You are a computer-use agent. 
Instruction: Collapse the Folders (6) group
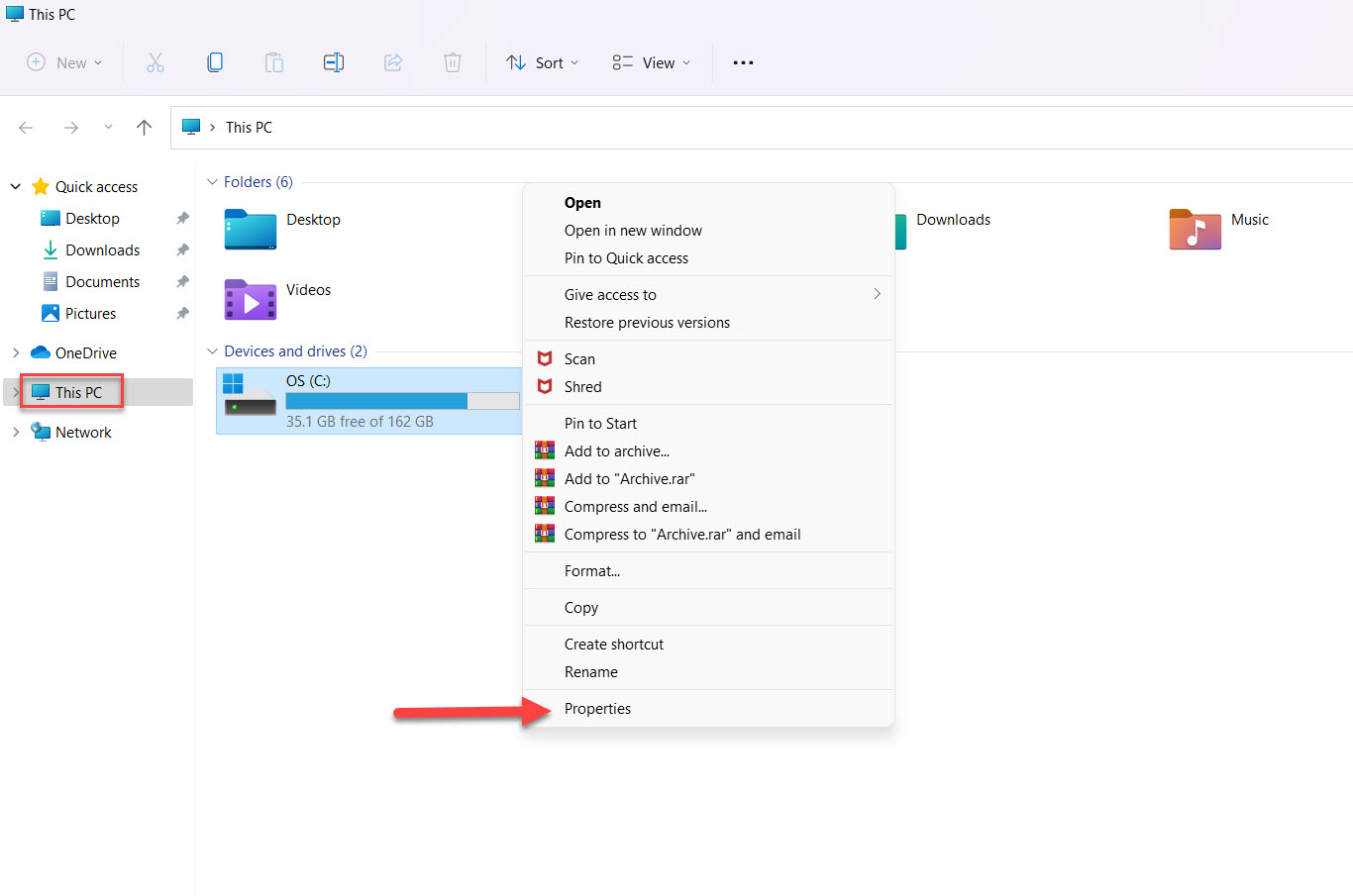tap(212, 182)
